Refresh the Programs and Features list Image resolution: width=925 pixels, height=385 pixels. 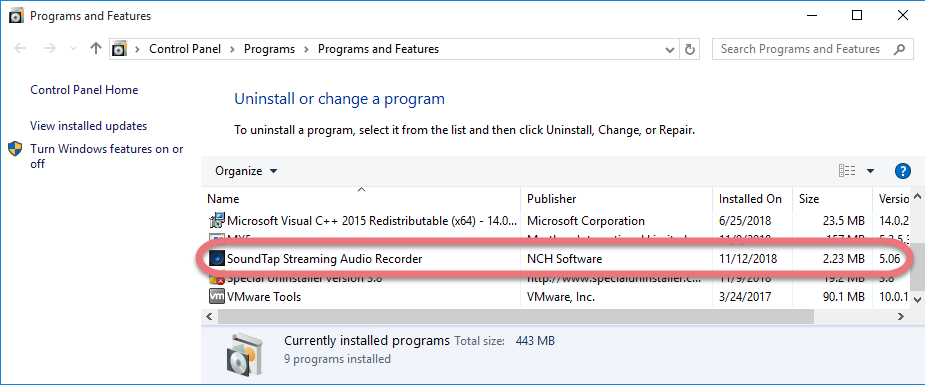tap(689, 50)
